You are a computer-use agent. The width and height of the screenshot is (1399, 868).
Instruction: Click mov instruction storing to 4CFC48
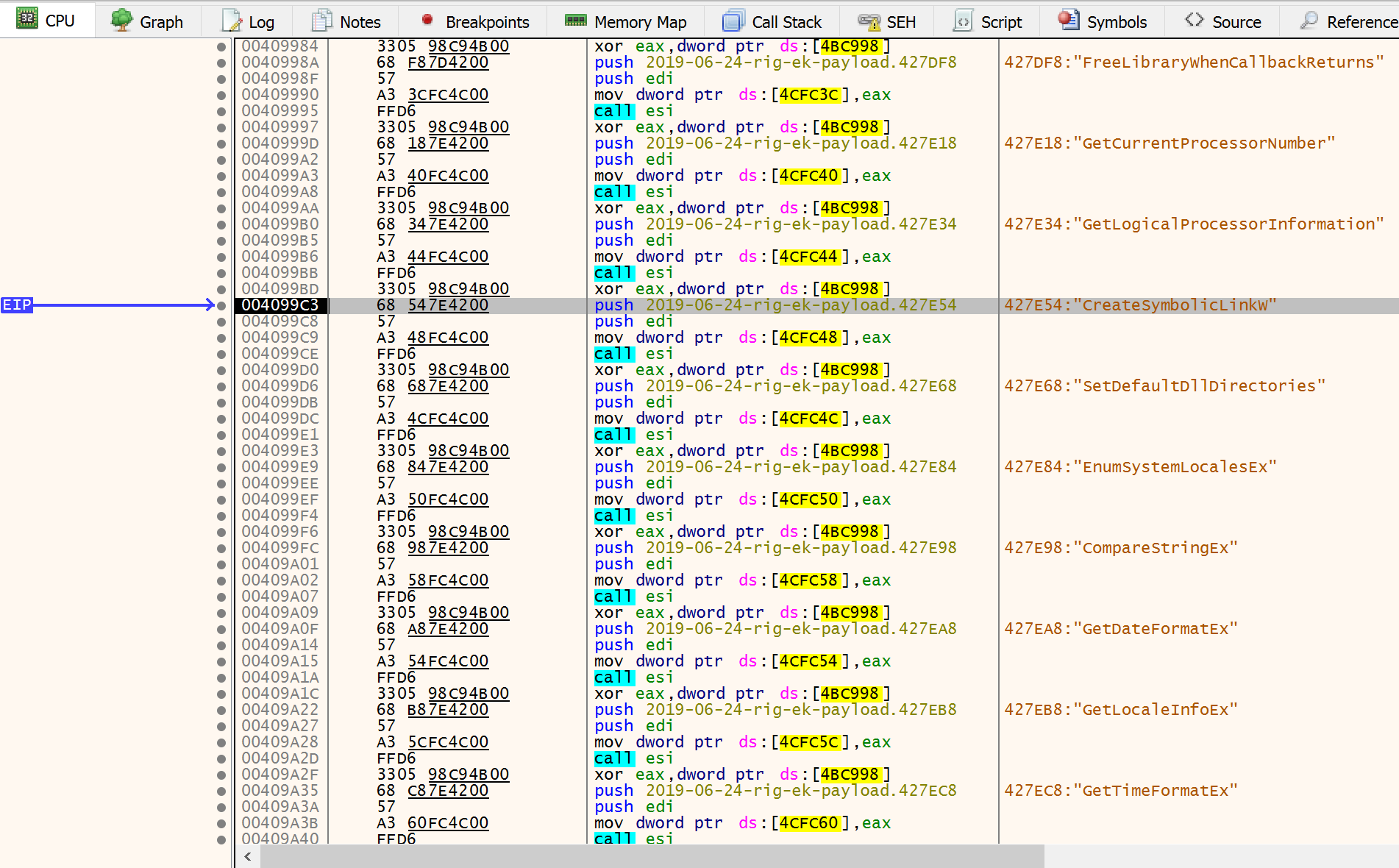point(742,338)
